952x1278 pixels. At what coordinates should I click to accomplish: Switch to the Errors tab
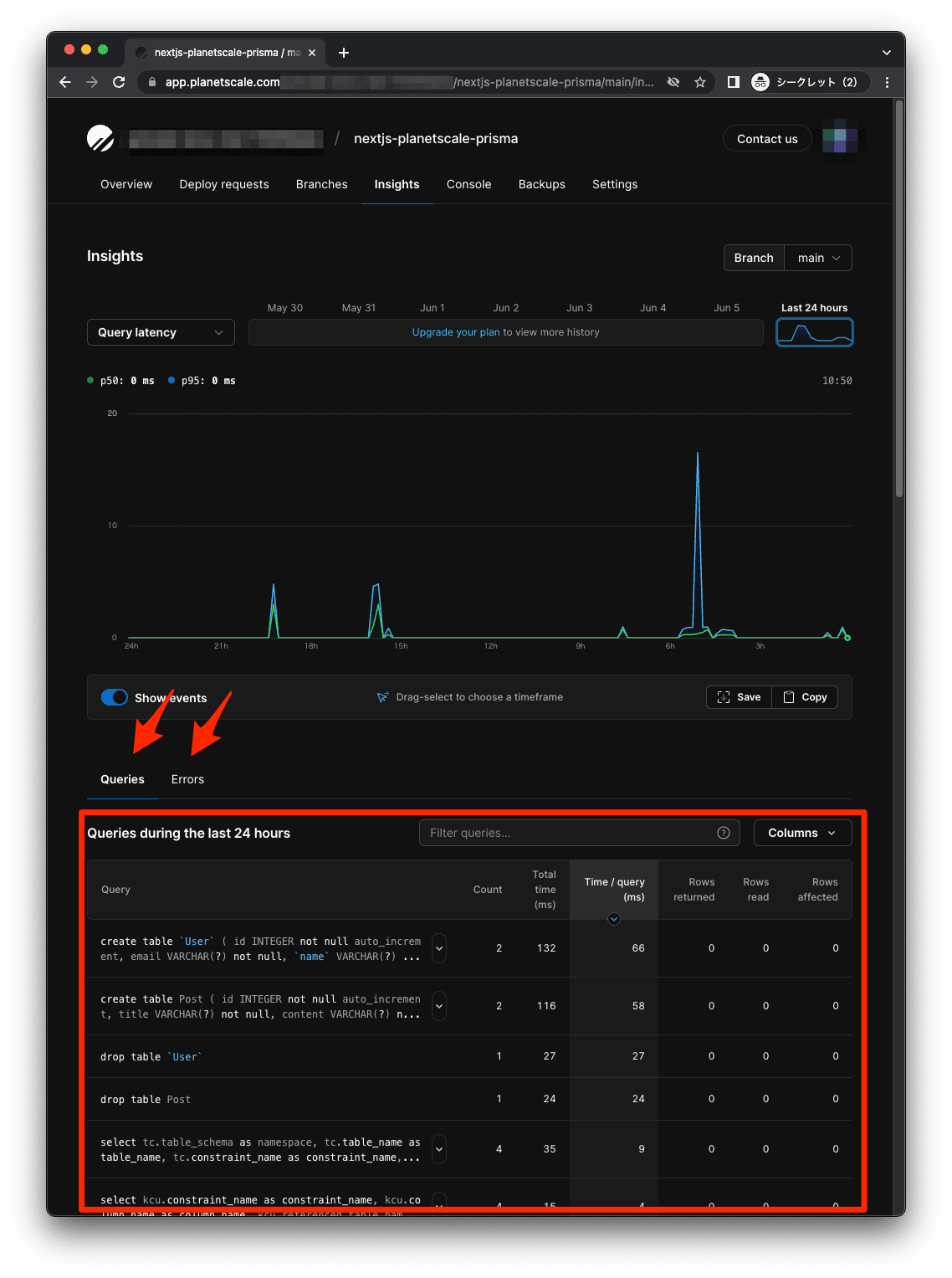coord(187,779)
